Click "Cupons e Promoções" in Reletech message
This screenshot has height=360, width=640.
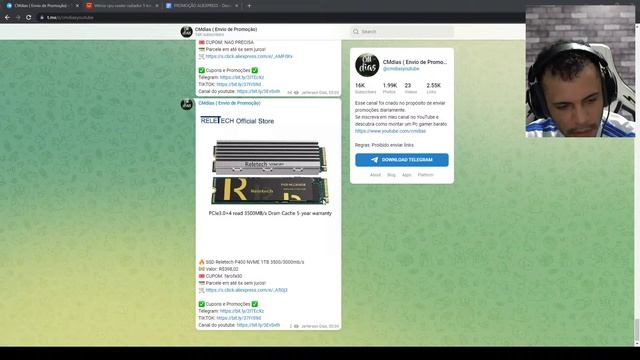(228, 304)
